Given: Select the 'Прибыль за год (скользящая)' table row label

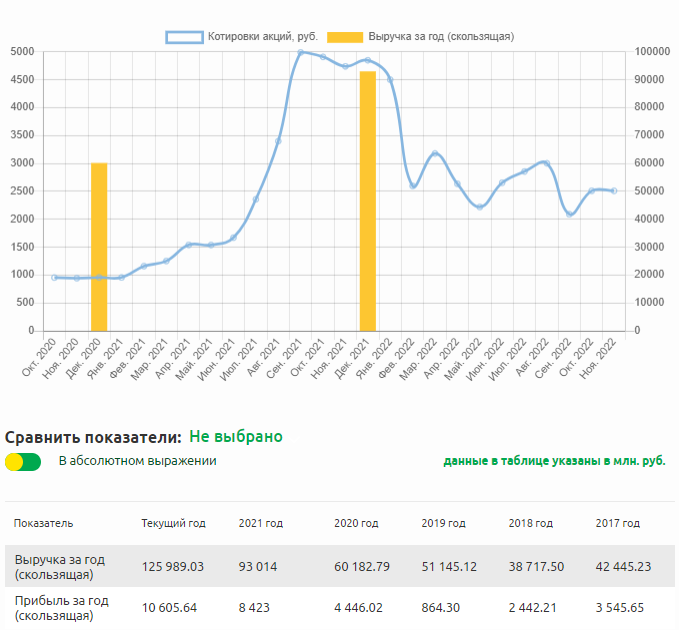Looking at the screenshot, I should 60,608.
